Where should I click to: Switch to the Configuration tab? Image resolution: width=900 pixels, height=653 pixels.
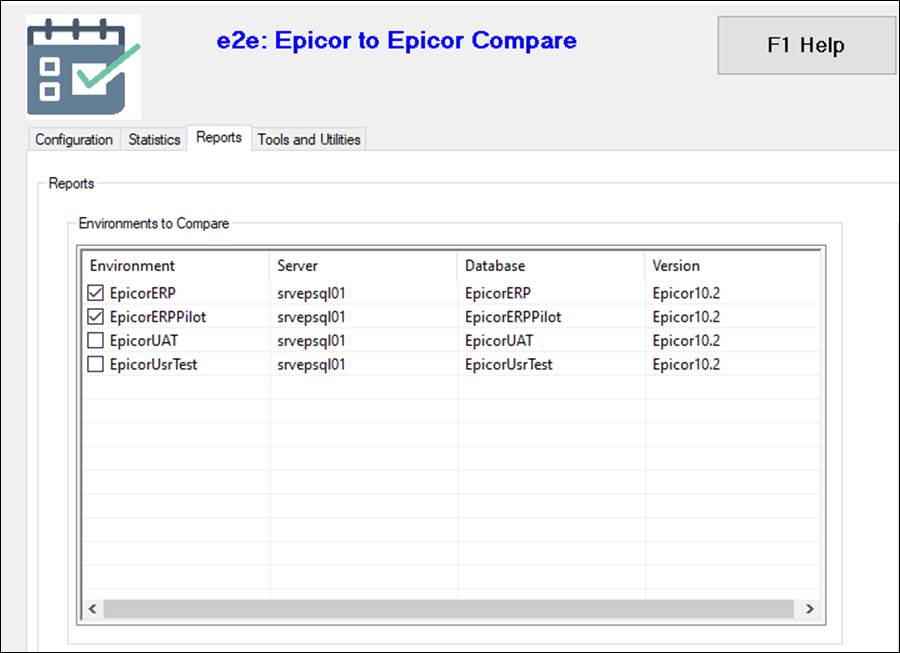pyautogui.click(x=74, y=139)
